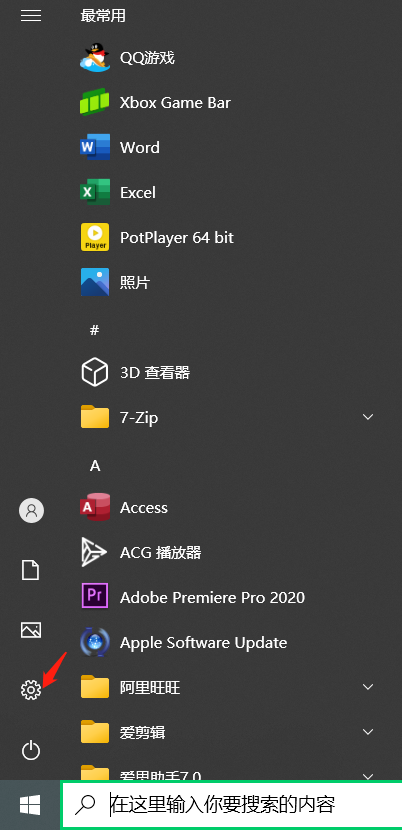This screenshot has width=402, height=830.
Task: Open the Pictures sidebar icon
Action: click(x=31, y=630)
